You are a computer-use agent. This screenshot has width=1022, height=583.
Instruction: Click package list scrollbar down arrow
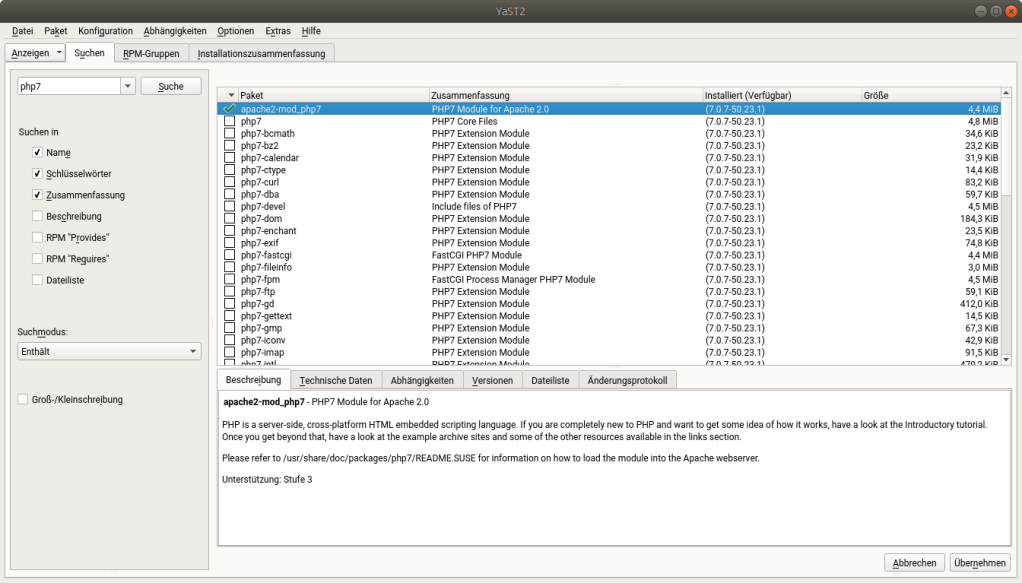pyautogui.click(x=1006, y=359)
